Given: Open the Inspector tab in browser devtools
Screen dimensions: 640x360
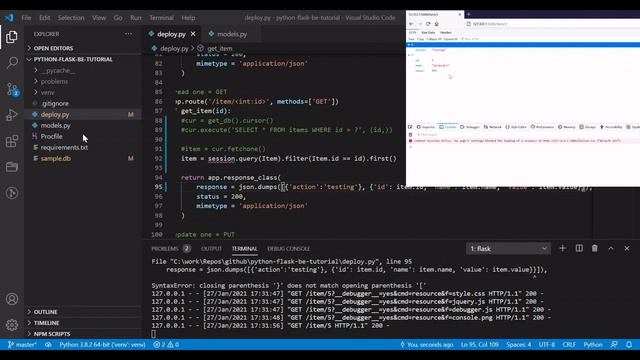Looking at the screenshot, I should [x=426, y=127].
